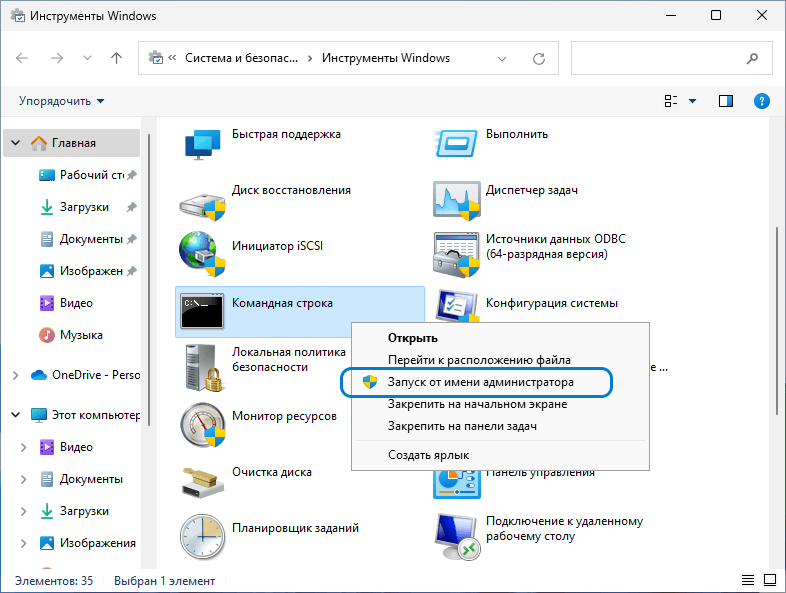Open pinned Загрузки in quick access
Image resolution: width=786 pixels, height=593 pixels.
pos(88,207)
